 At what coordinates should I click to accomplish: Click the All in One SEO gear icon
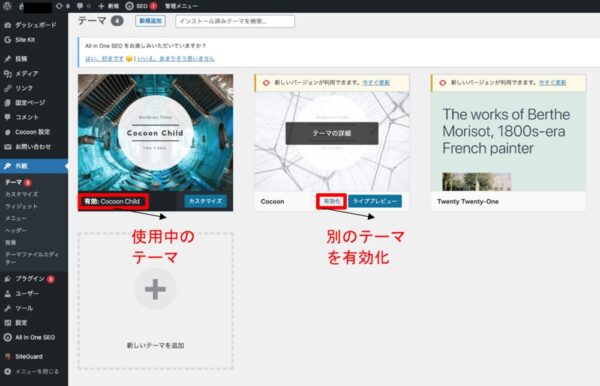(8, 337)
